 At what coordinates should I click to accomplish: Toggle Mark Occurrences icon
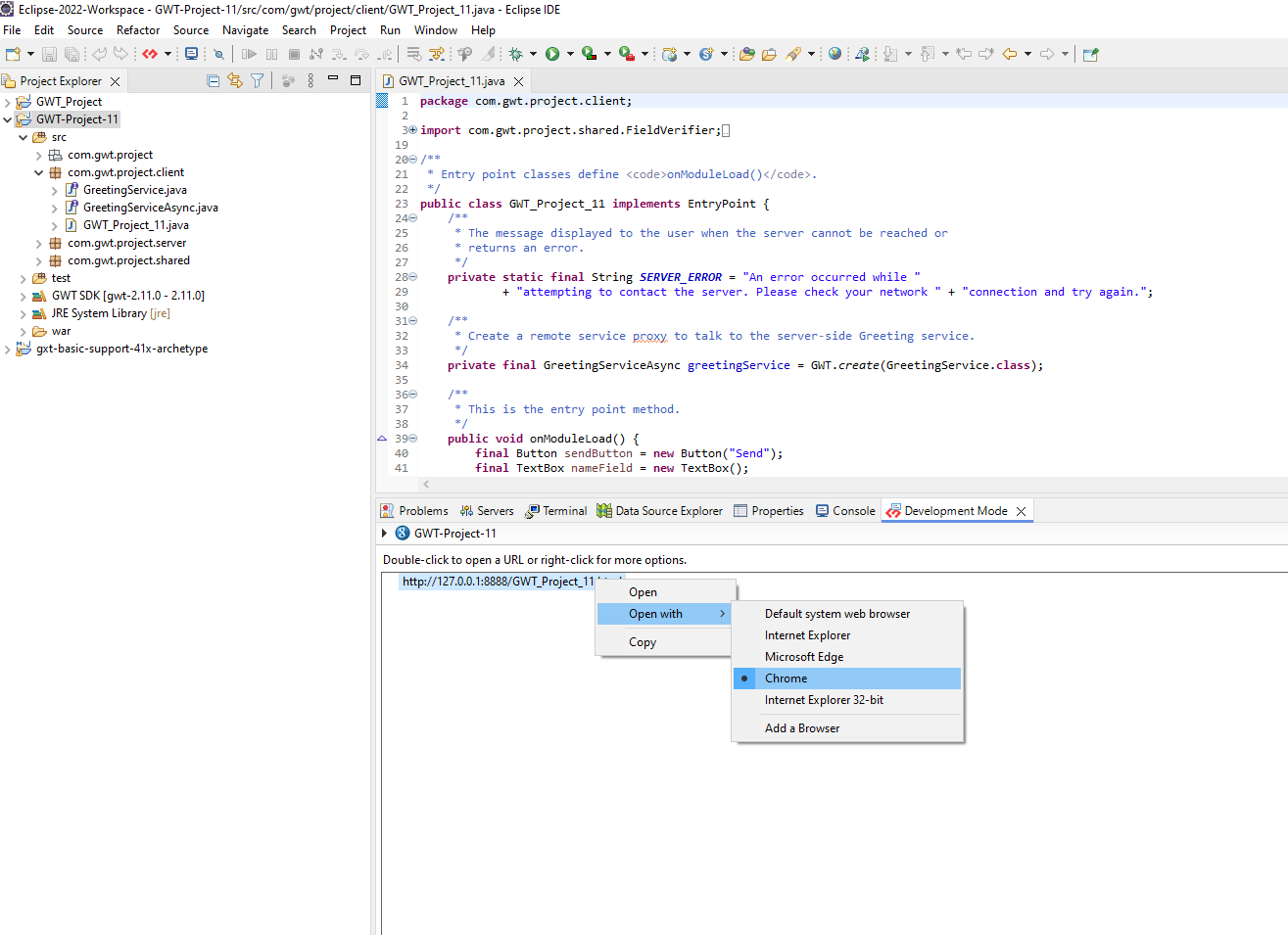488,54
